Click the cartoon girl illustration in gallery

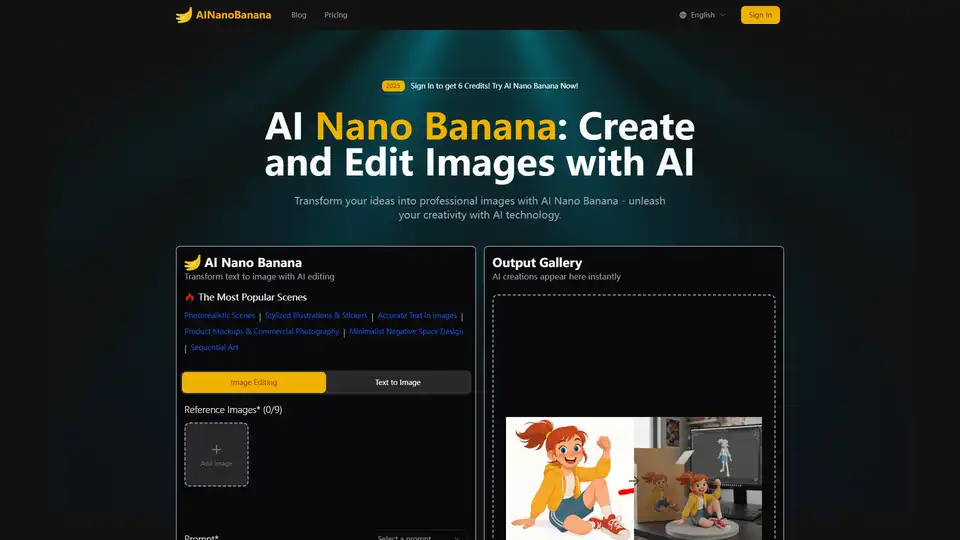pyautogui.click(x=570, y=478)
